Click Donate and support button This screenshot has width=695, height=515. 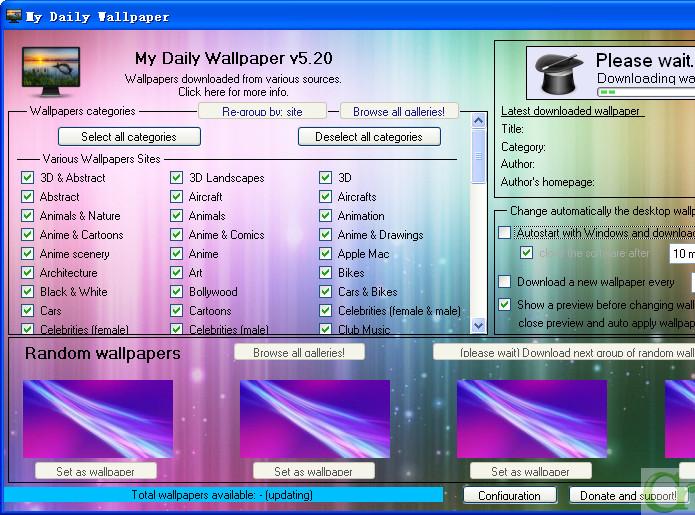[x=629, y=496]
